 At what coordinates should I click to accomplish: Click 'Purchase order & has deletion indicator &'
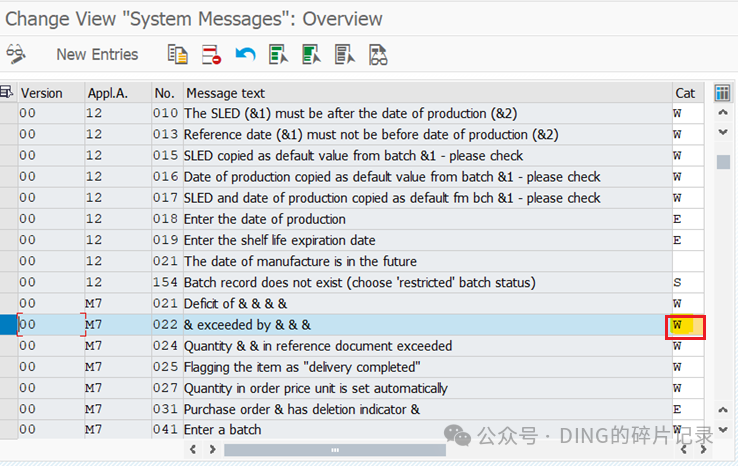click(x=302, y=410)
